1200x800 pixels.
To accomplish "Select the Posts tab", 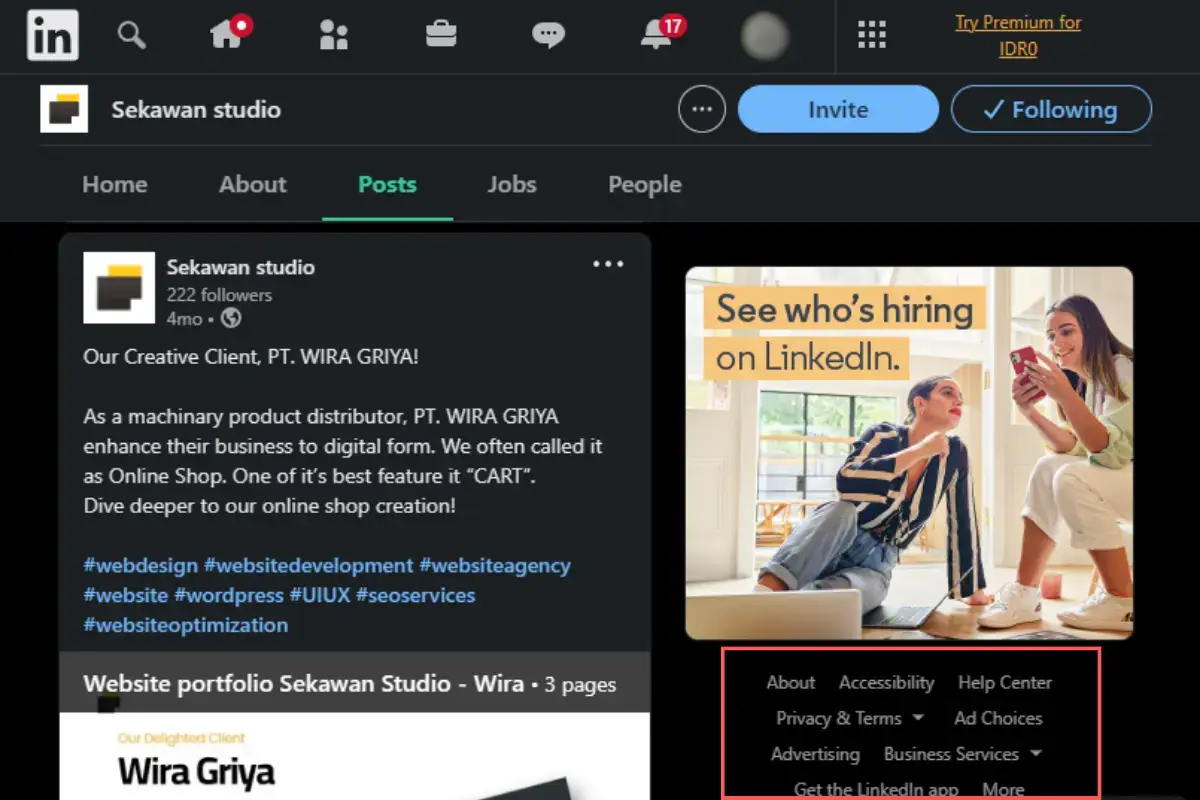I will click(x=387, y=185).
